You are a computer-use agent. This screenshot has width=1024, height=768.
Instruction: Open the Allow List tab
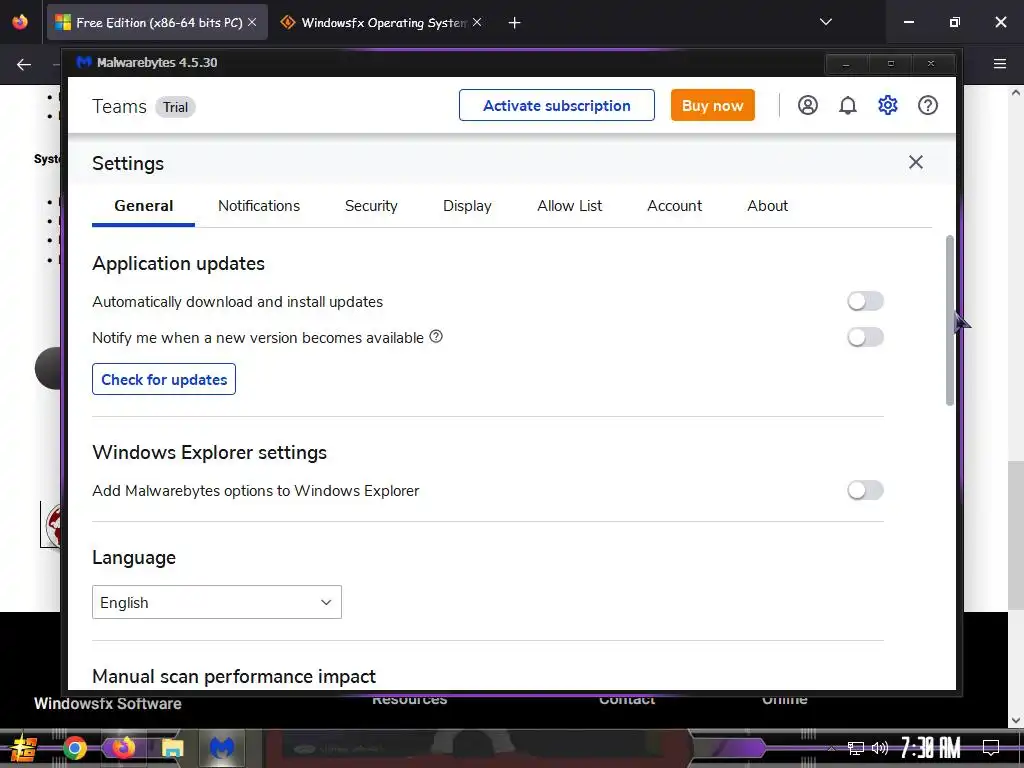click(x=569, y=206)
